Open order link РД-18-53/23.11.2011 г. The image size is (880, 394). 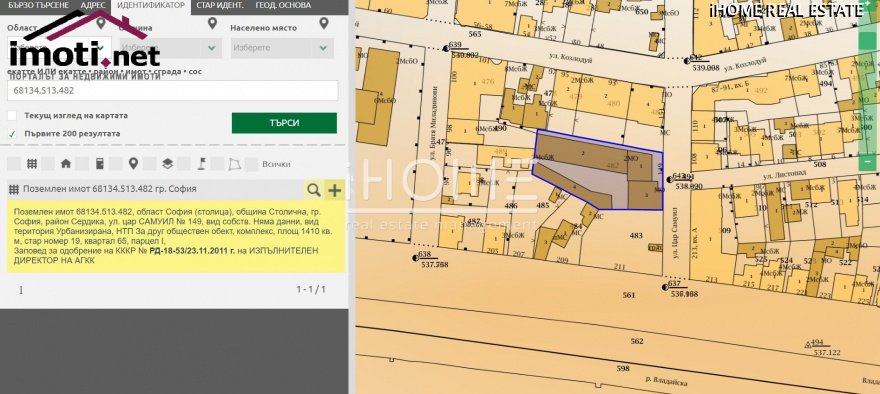tap(191, 250)
